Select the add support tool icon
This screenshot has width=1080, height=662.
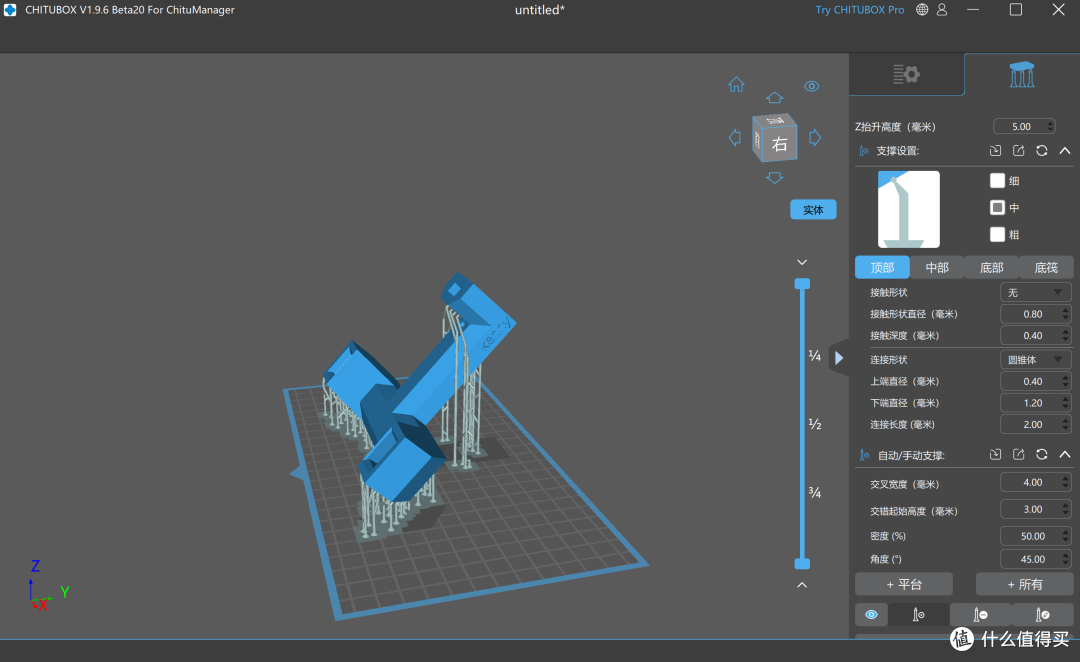(918, 614)
